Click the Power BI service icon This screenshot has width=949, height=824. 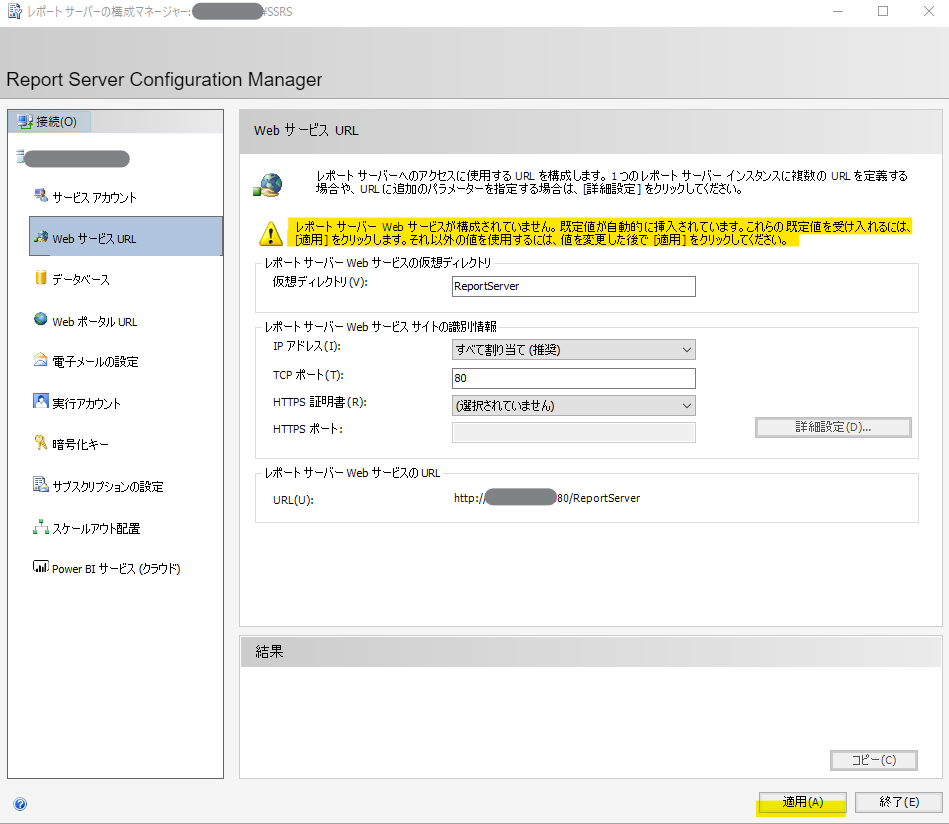click(x=41, y=568)
